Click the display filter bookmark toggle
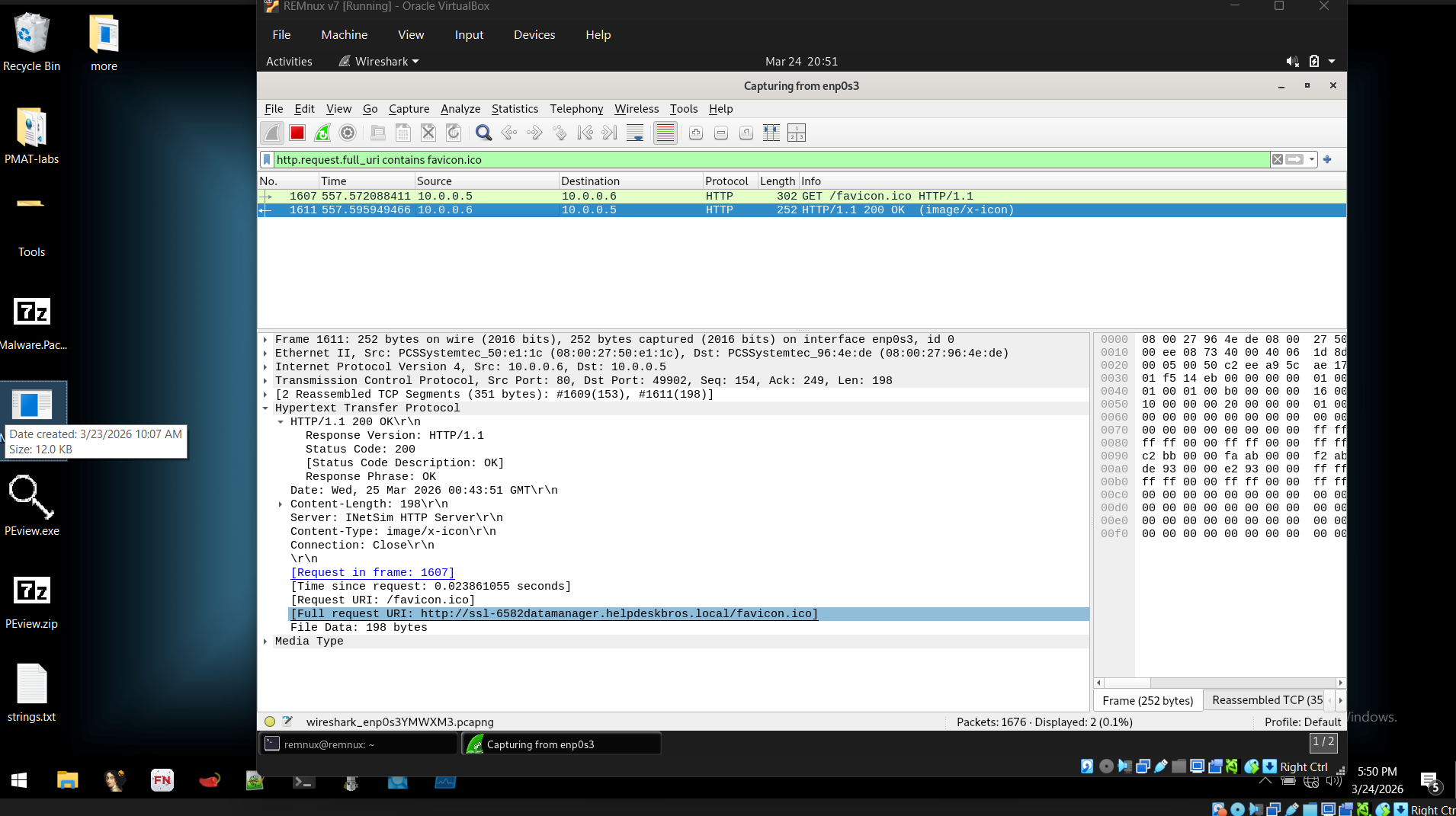1456x816 pixels. 267,160
